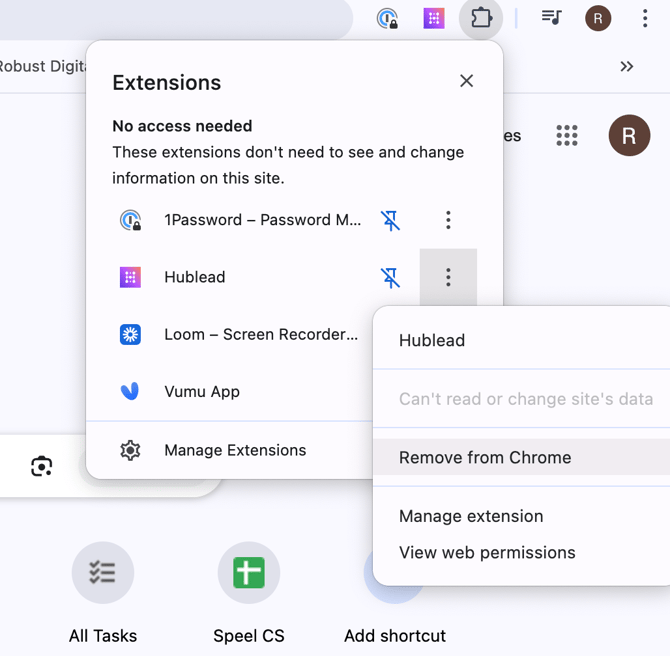This screenshot has width=670, height=656.
Task: Click the 1Password icon in Chrome toolbar
Action: pos(387,19)
